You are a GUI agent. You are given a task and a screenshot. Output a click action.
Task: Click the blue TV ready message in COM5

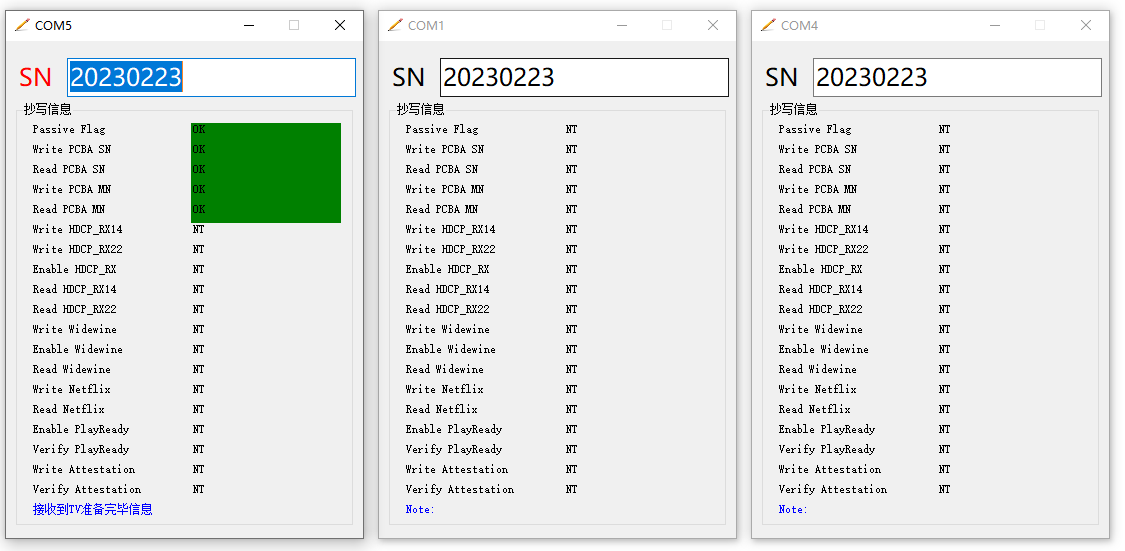(x=92, y=509)
